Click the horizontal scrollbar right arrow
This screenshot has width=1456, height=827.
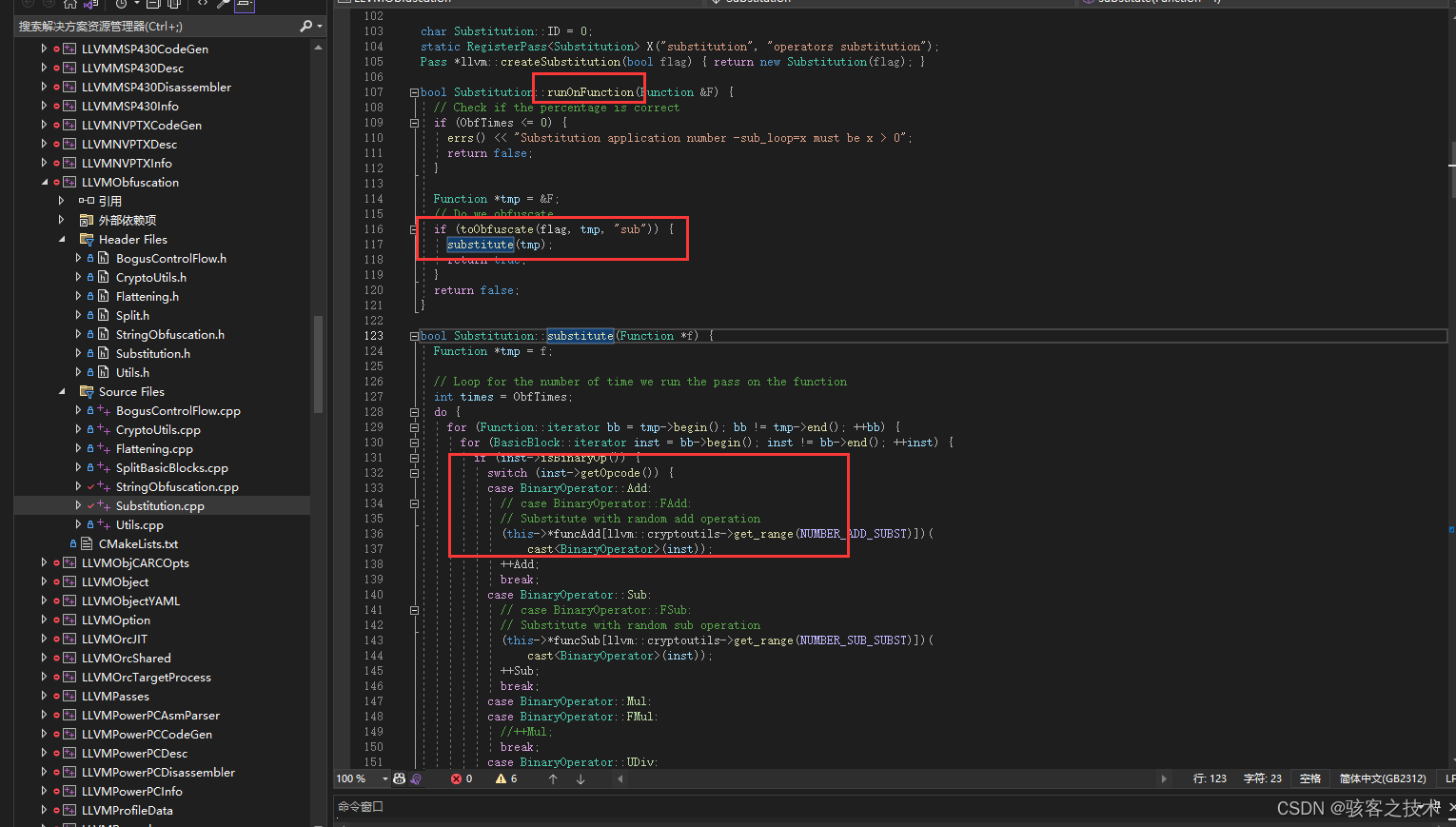1163,778
